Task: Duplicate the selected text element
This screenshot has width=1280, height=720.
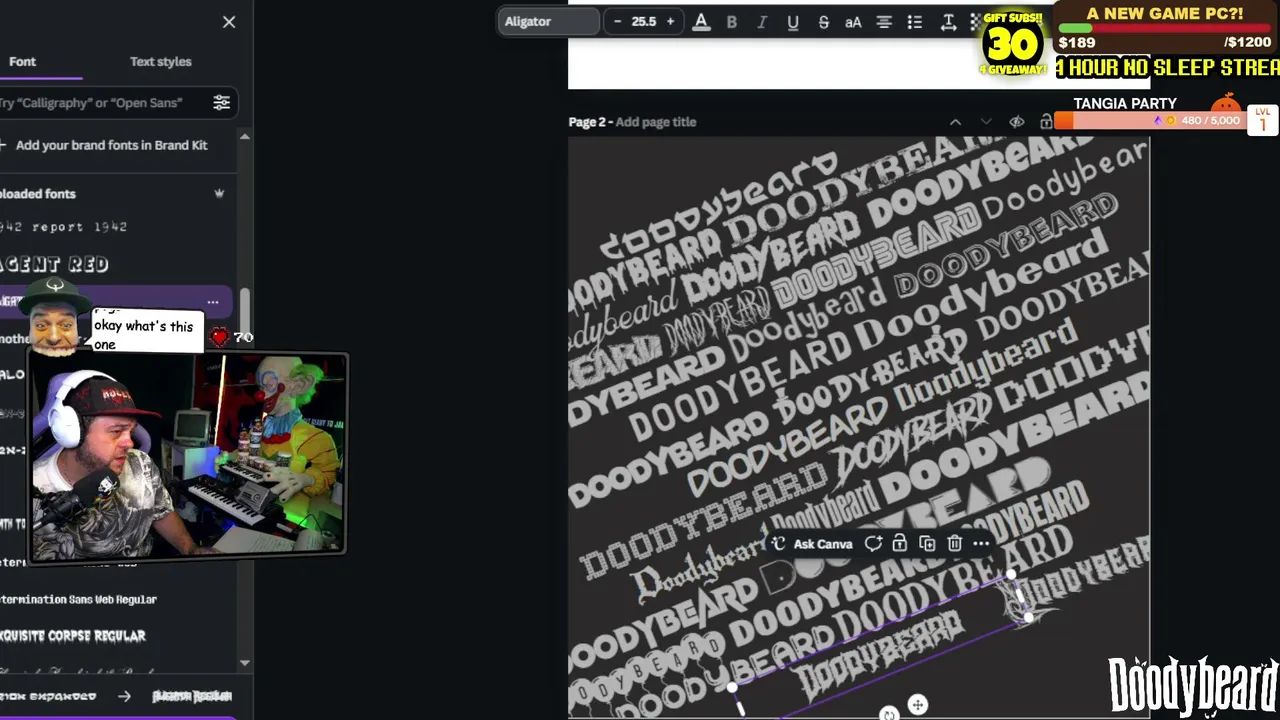Action: click(x=927, y=543)
